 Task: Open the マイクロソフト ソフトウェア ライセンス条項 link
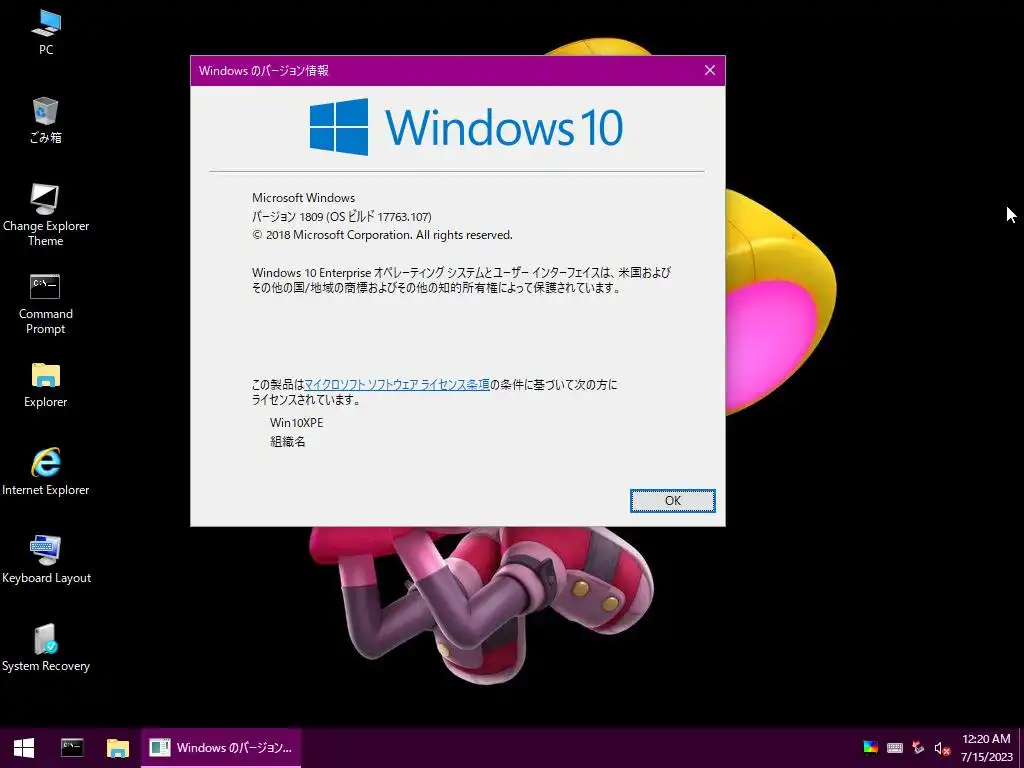click(x=397, y=385)
